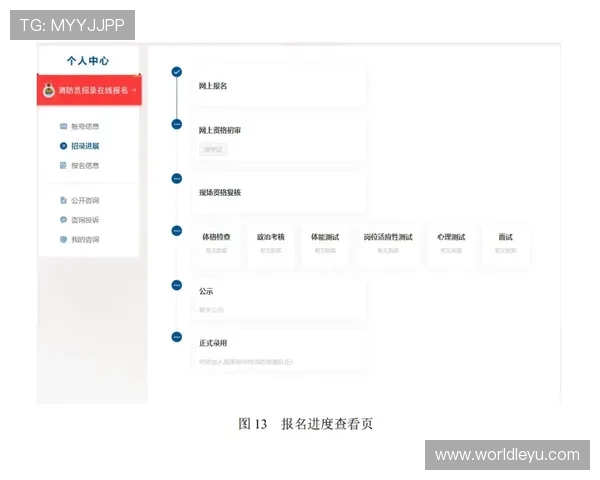This screenshot has width=600, height=480.
Task: Select 招录进展 in the sidebar
Action: pos(80,146)
